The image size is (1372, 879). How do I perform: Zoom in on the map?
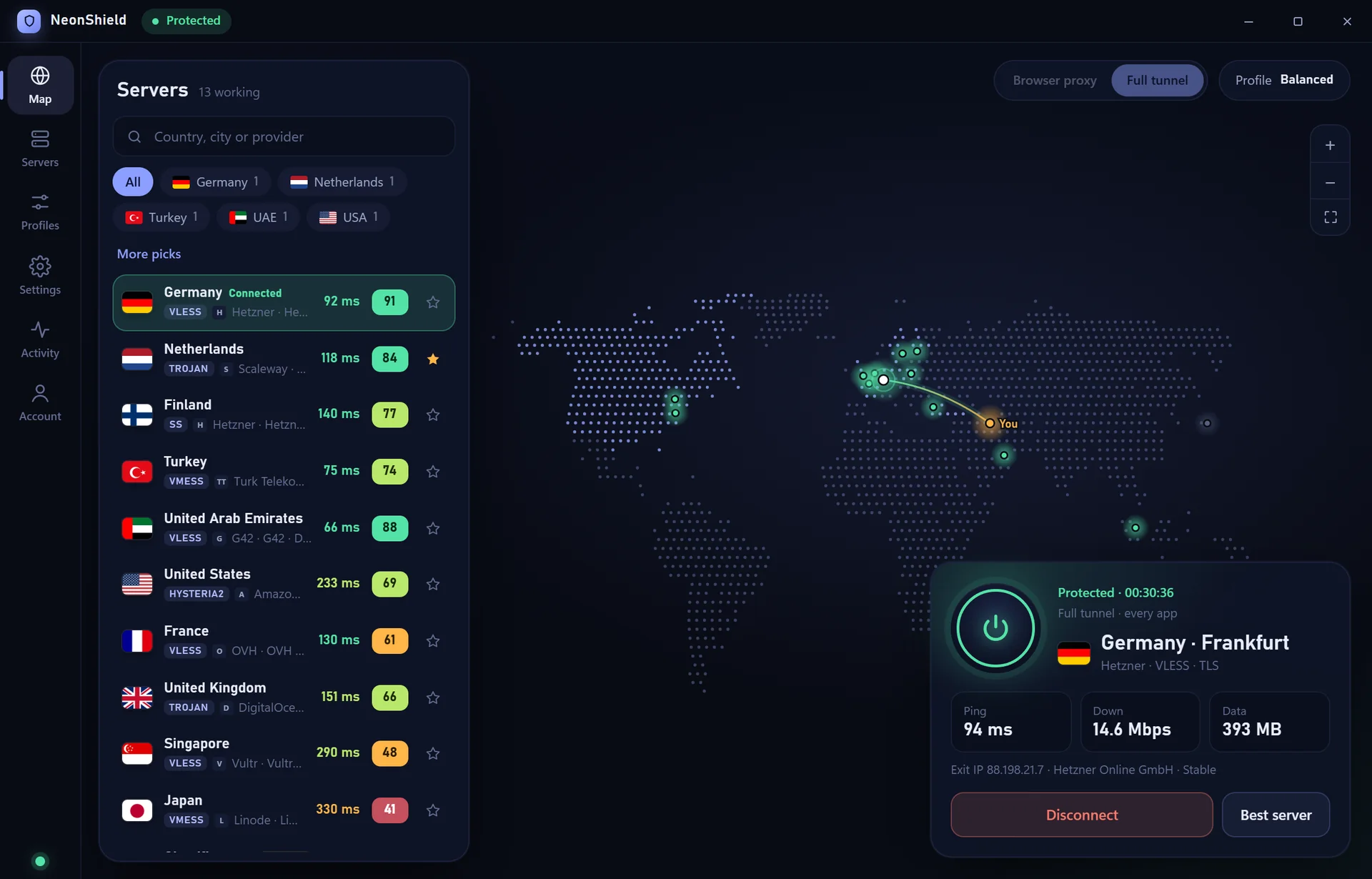pyautogui.click(x=1330, y=146)
